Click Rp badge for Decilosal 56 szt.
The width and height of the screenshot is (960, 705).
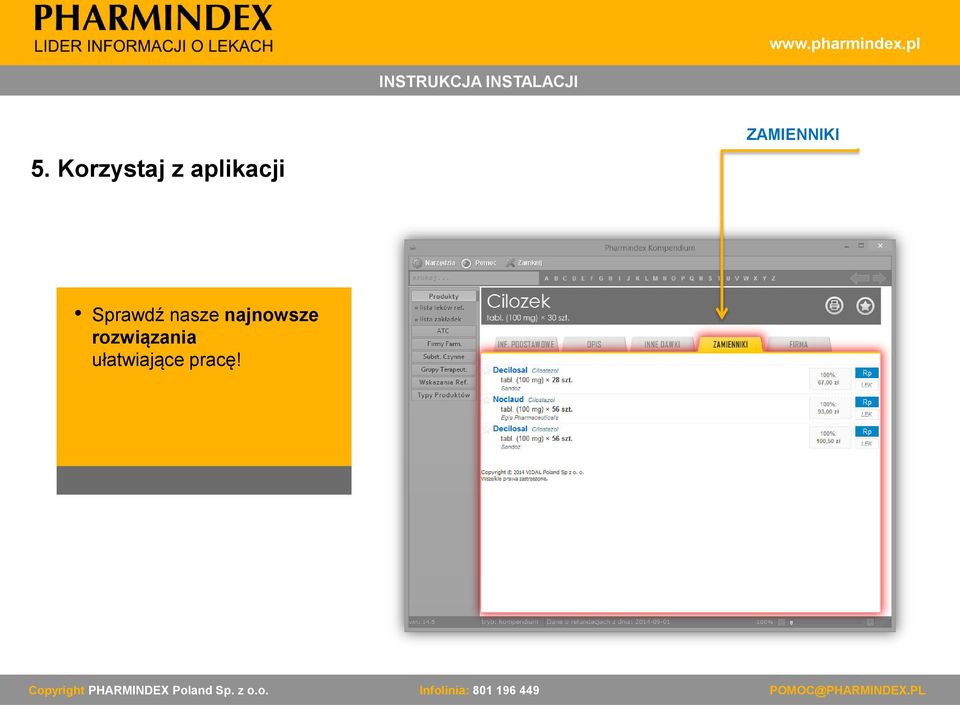[867, 431]
